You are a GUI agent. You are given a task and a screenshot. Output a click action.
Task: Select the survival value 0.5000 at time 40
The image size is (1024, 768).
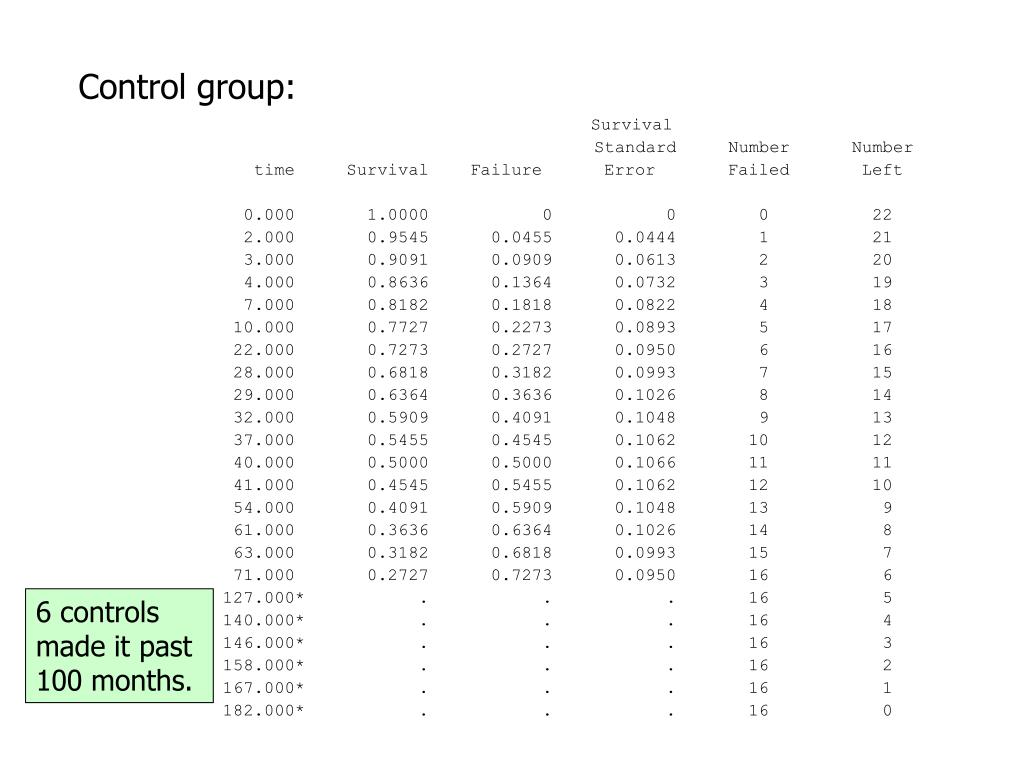tap(398, 463)
